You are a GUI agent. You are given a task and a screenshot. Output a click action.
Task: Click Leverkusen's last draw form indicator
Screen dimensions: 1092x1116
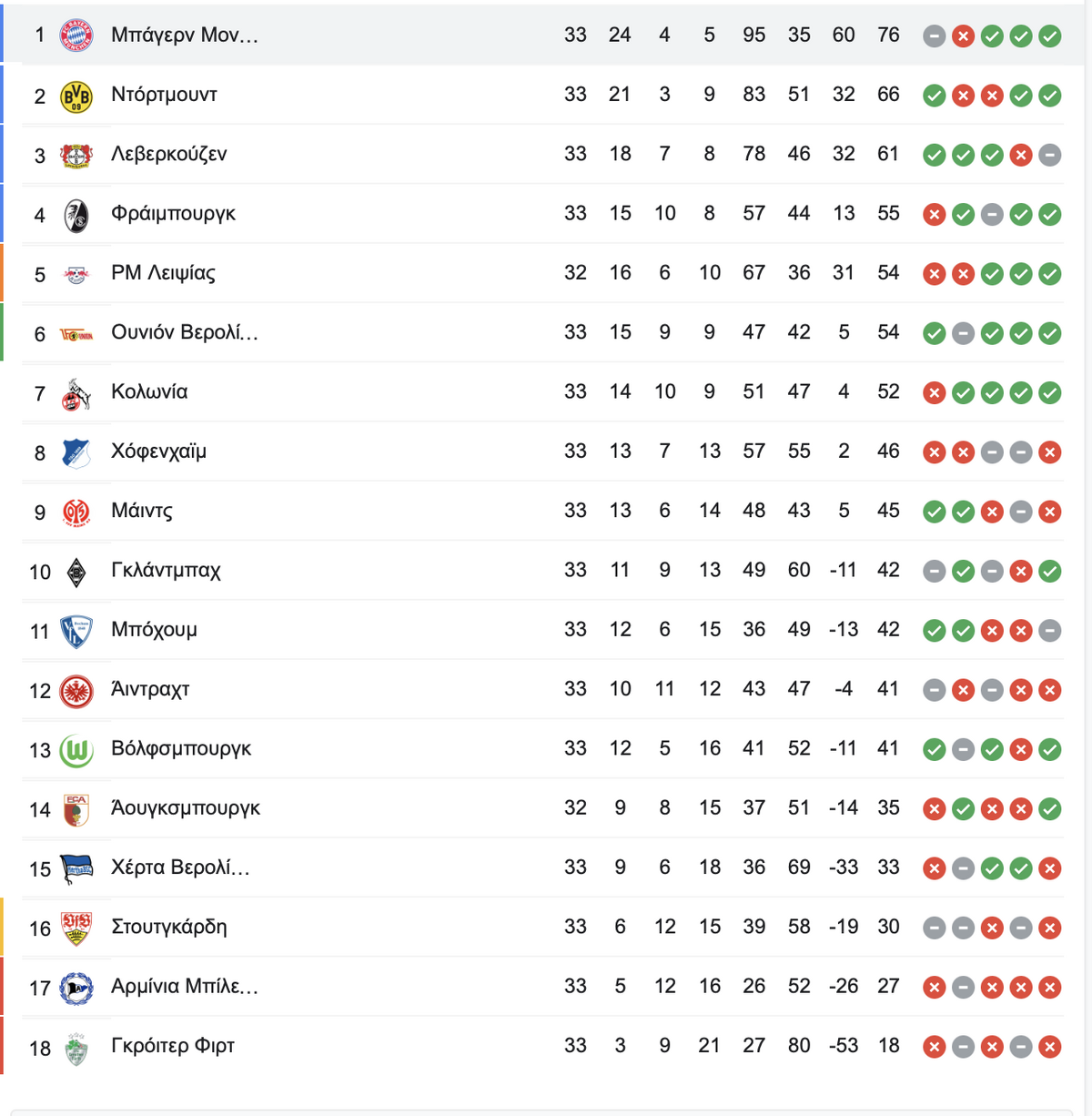(1050, 155)
